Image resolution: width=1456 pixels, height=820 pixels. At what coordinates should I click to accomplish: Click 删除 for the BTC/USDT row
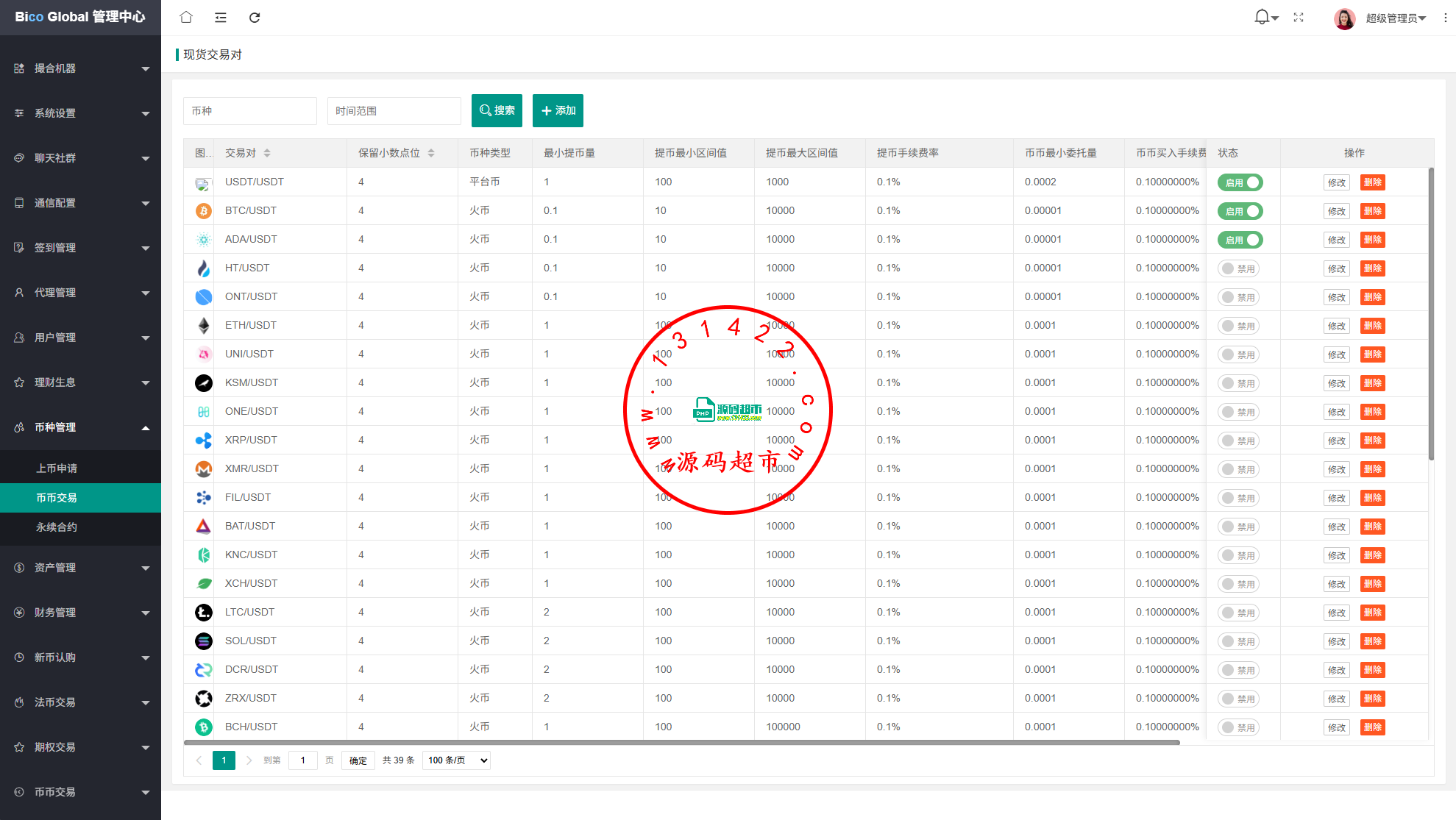1373,211
